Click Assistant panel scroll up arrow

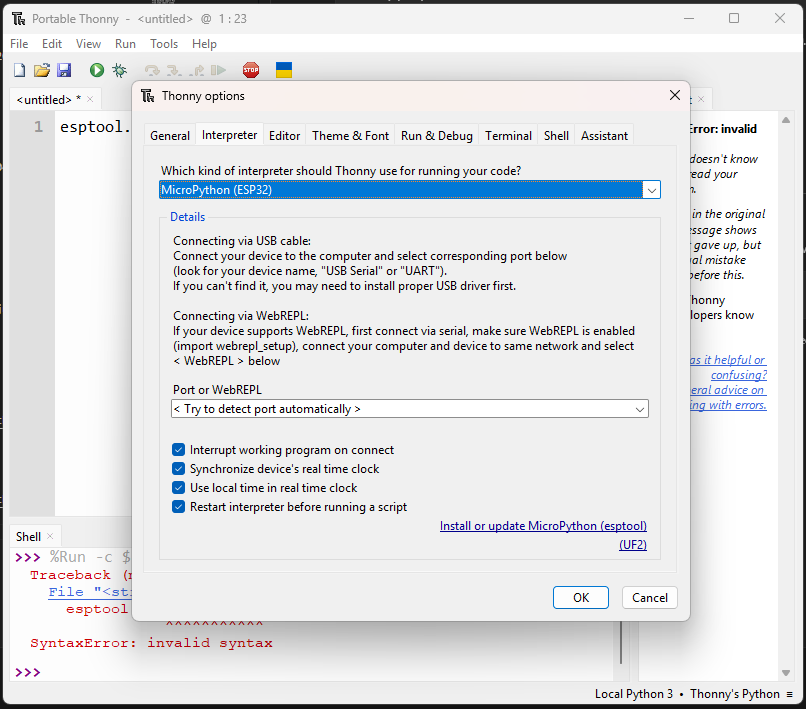[786, 120]
